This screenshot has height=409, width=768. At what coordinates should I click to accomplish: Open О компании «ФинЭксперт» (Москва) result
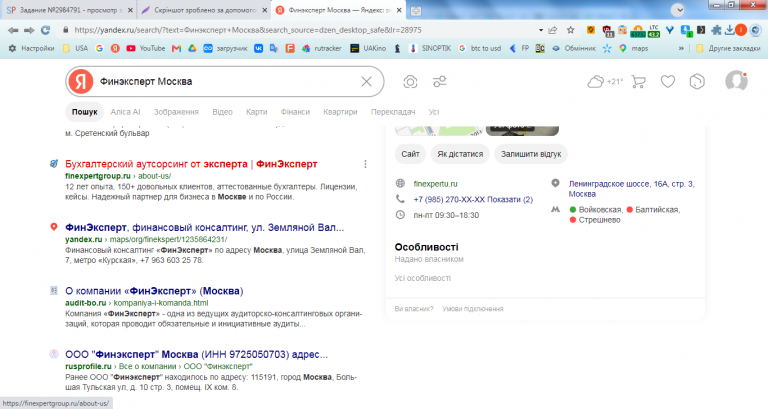coord(154,291)
